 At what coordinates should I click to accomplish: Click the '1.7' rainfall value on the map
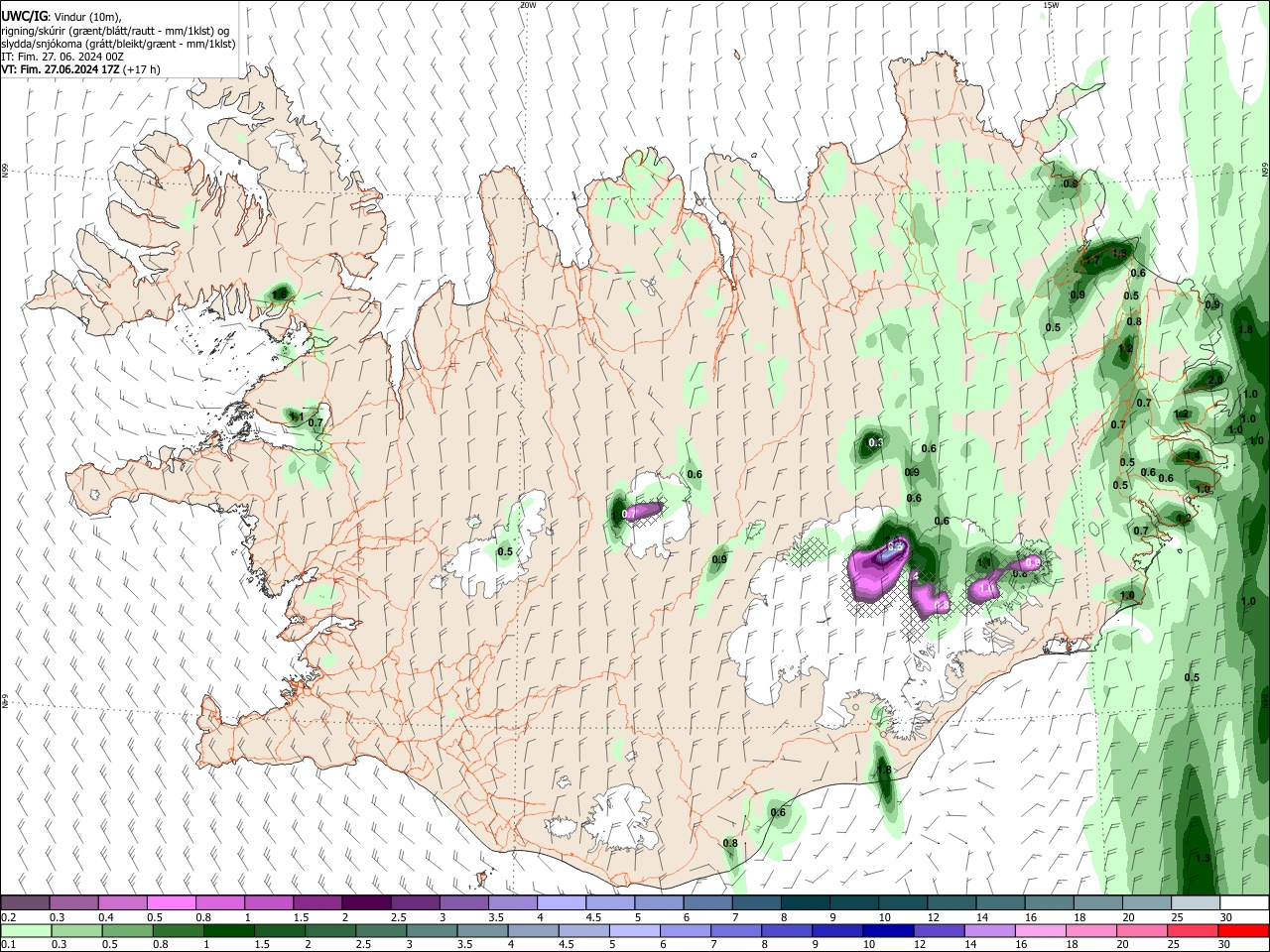(1092, 258)
